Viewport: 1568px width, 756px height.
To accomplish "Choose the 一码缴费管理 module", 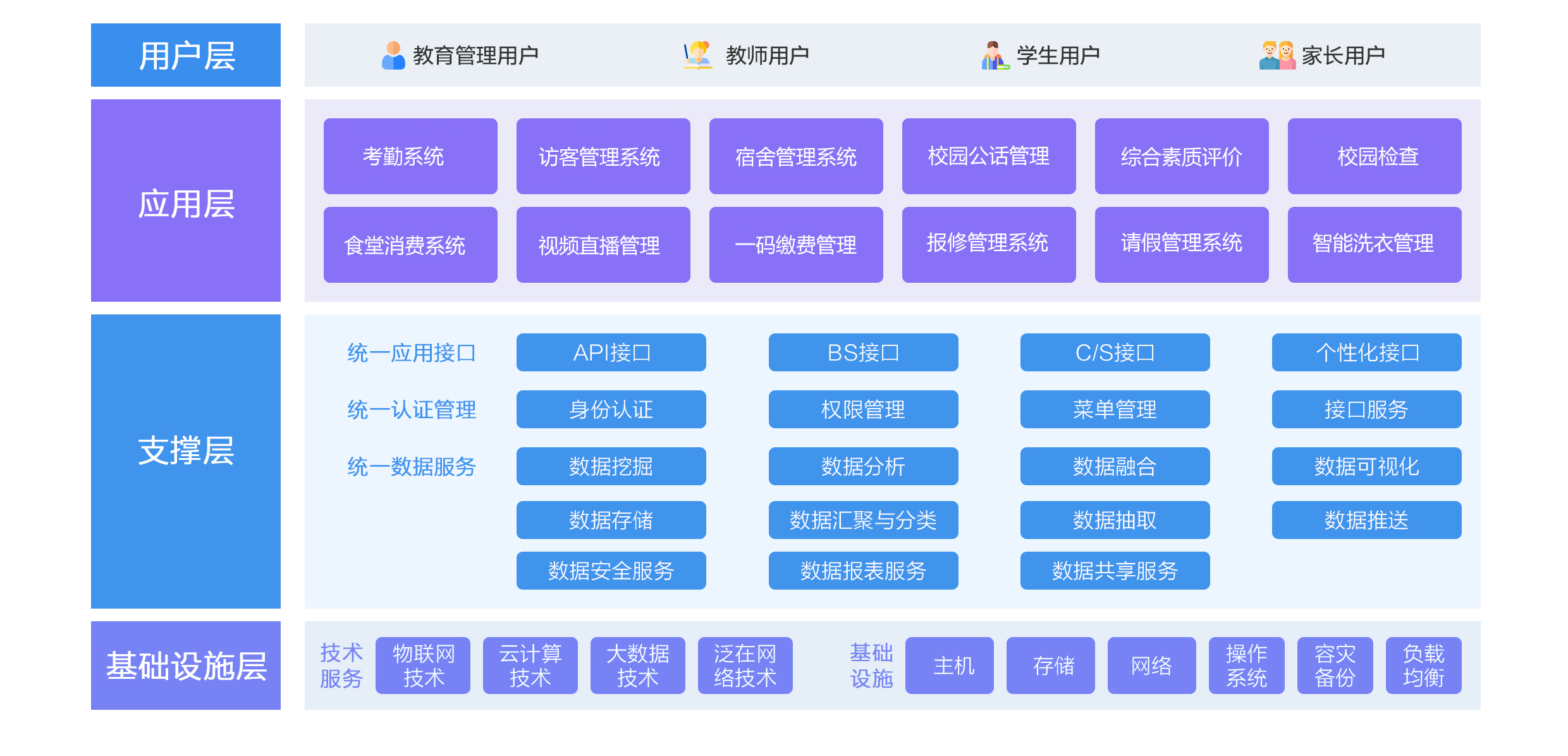I will point(796,245).
